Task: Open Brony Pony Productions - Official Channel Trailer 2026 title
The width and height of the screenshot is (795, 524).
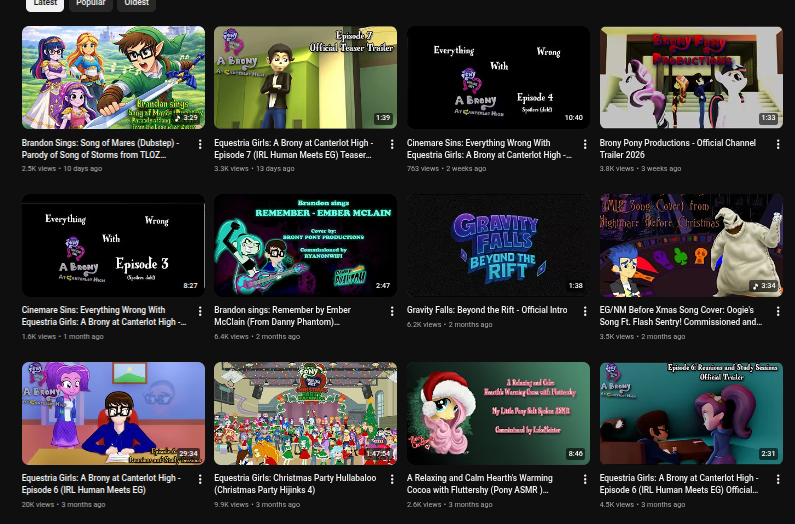Action: pyautogui.click(x=677, y=149)
